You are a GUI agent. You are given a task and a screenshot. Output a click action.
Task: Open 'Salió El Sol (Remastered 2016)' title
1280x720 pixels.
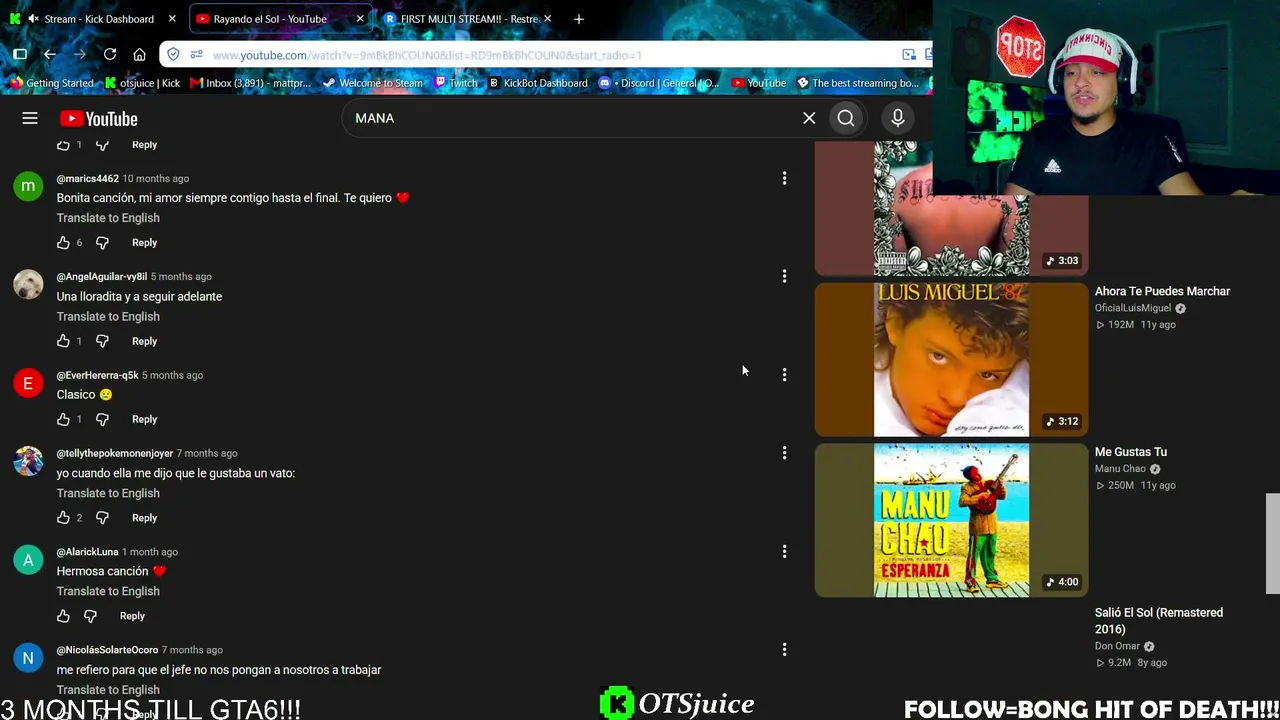coord(1159,621)
